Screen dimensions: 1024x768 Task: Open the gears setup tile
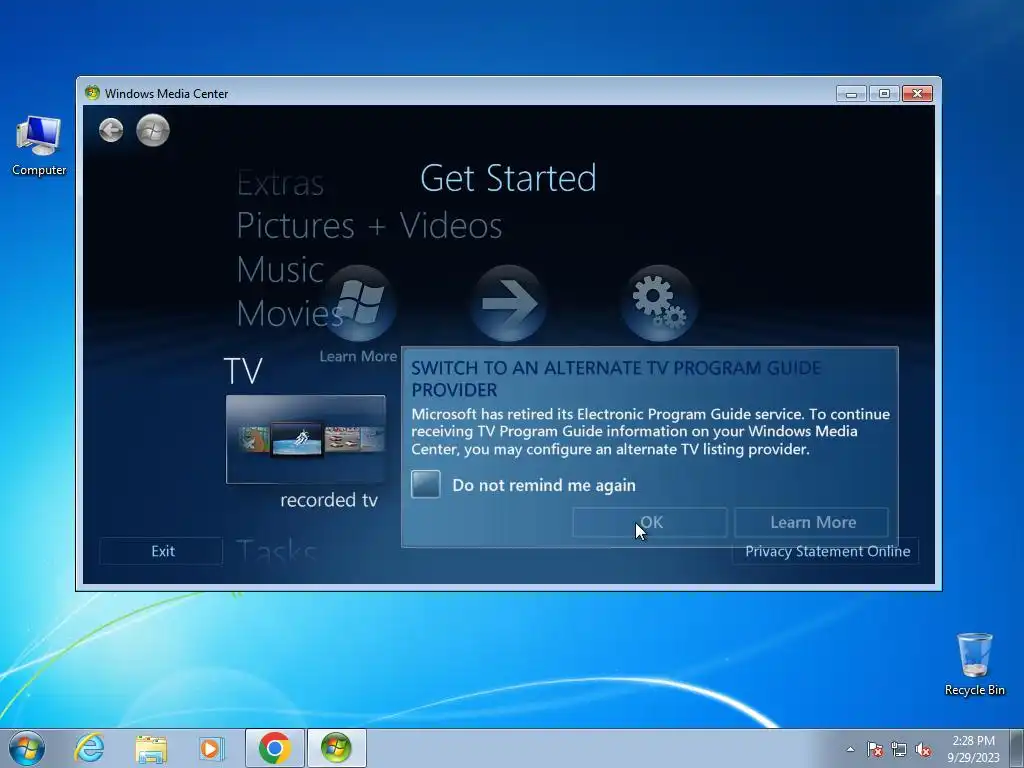point(658,303)
